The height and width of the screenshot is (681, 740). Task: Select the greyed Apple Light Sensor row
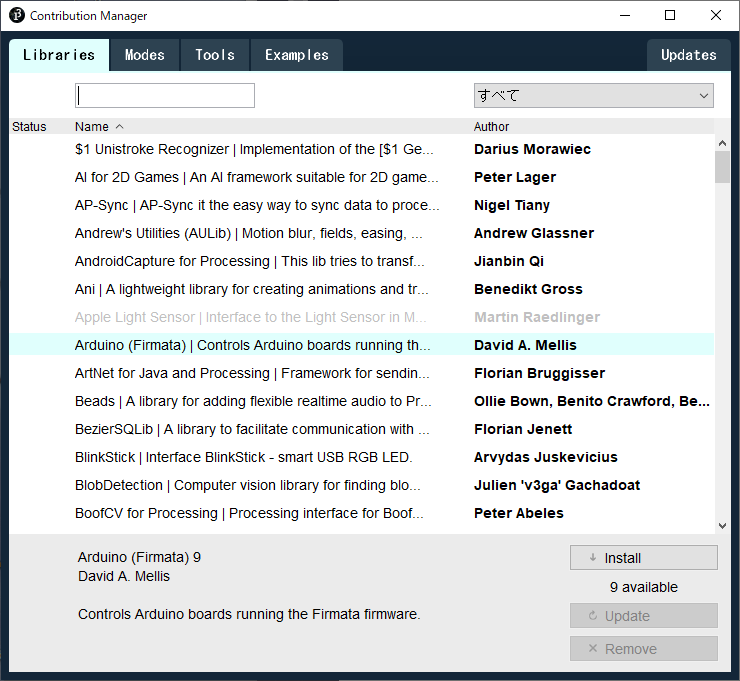[x=362, y=317]
